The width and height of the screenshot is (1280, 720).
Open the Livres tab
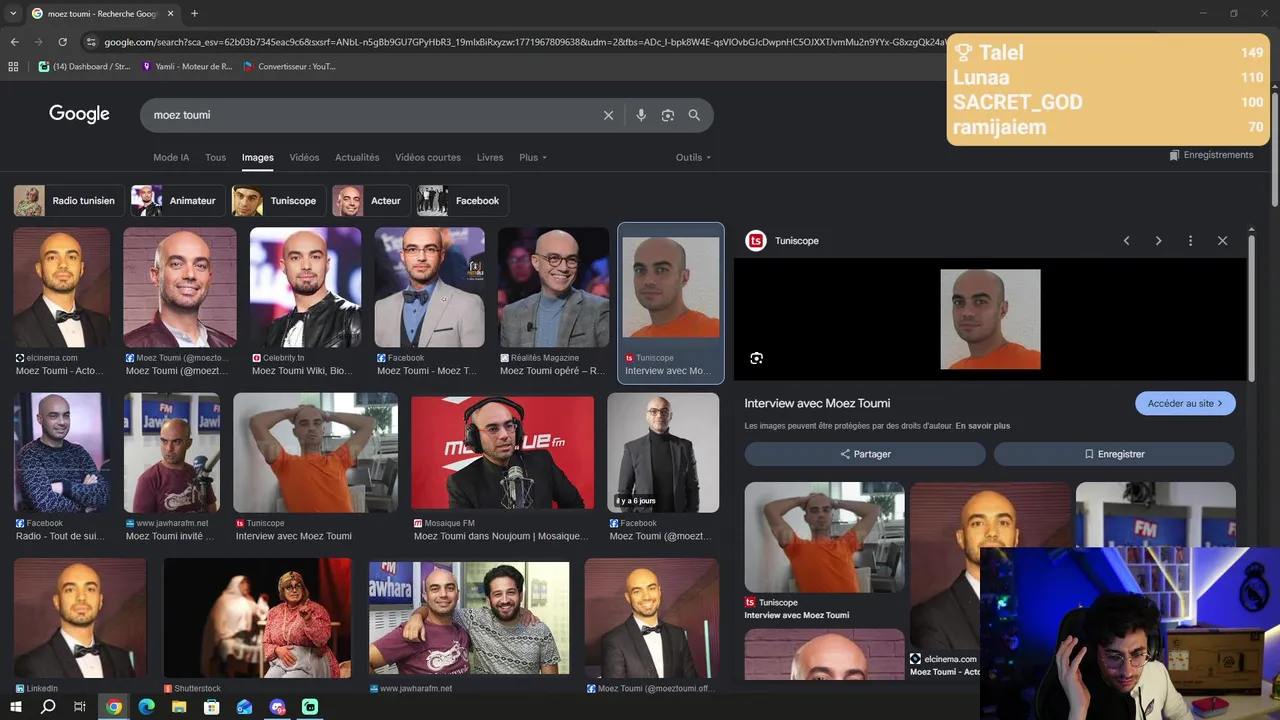[490, 157]
